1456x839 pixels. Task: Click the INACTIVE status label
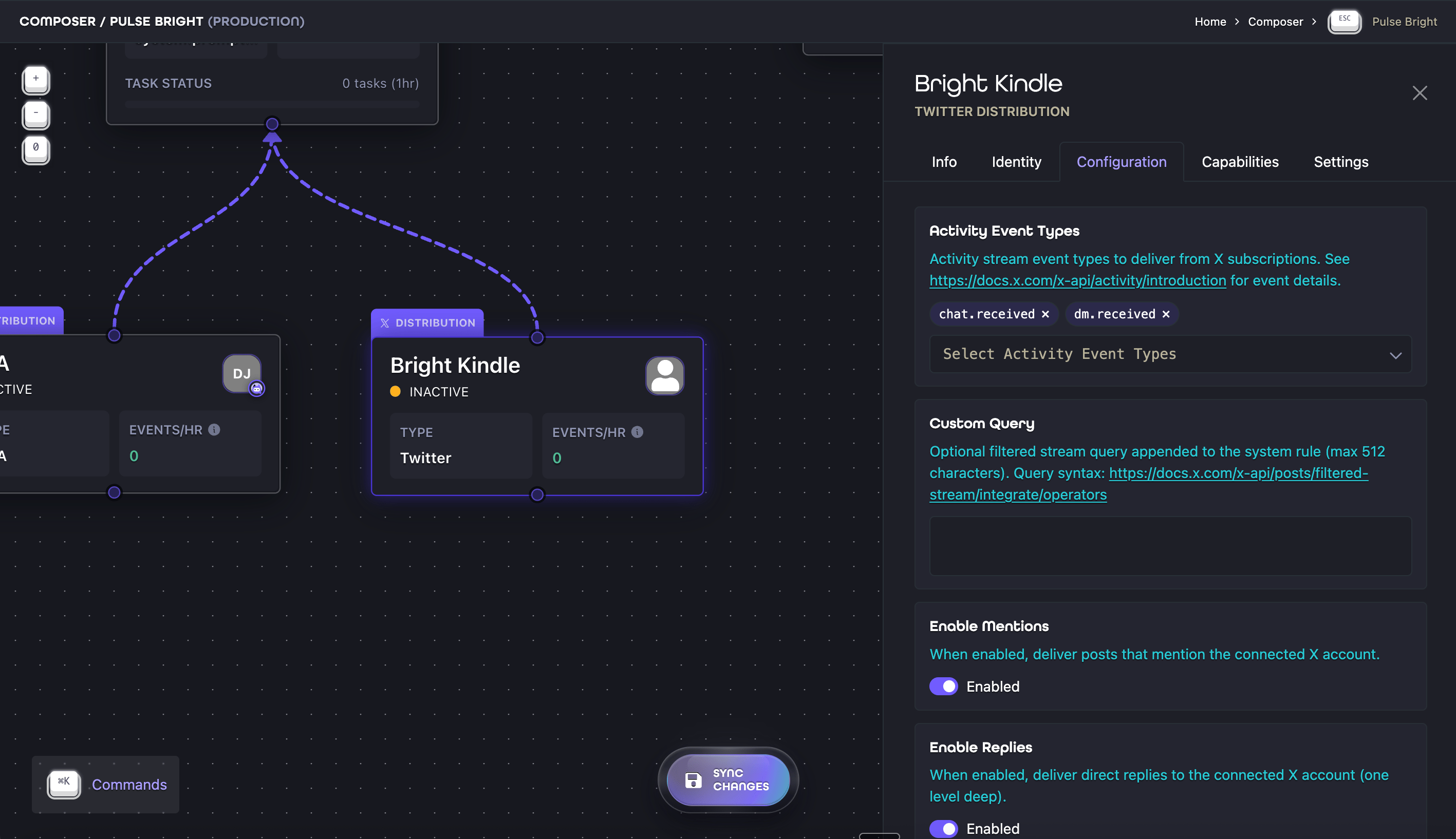(x=439, y=392)
